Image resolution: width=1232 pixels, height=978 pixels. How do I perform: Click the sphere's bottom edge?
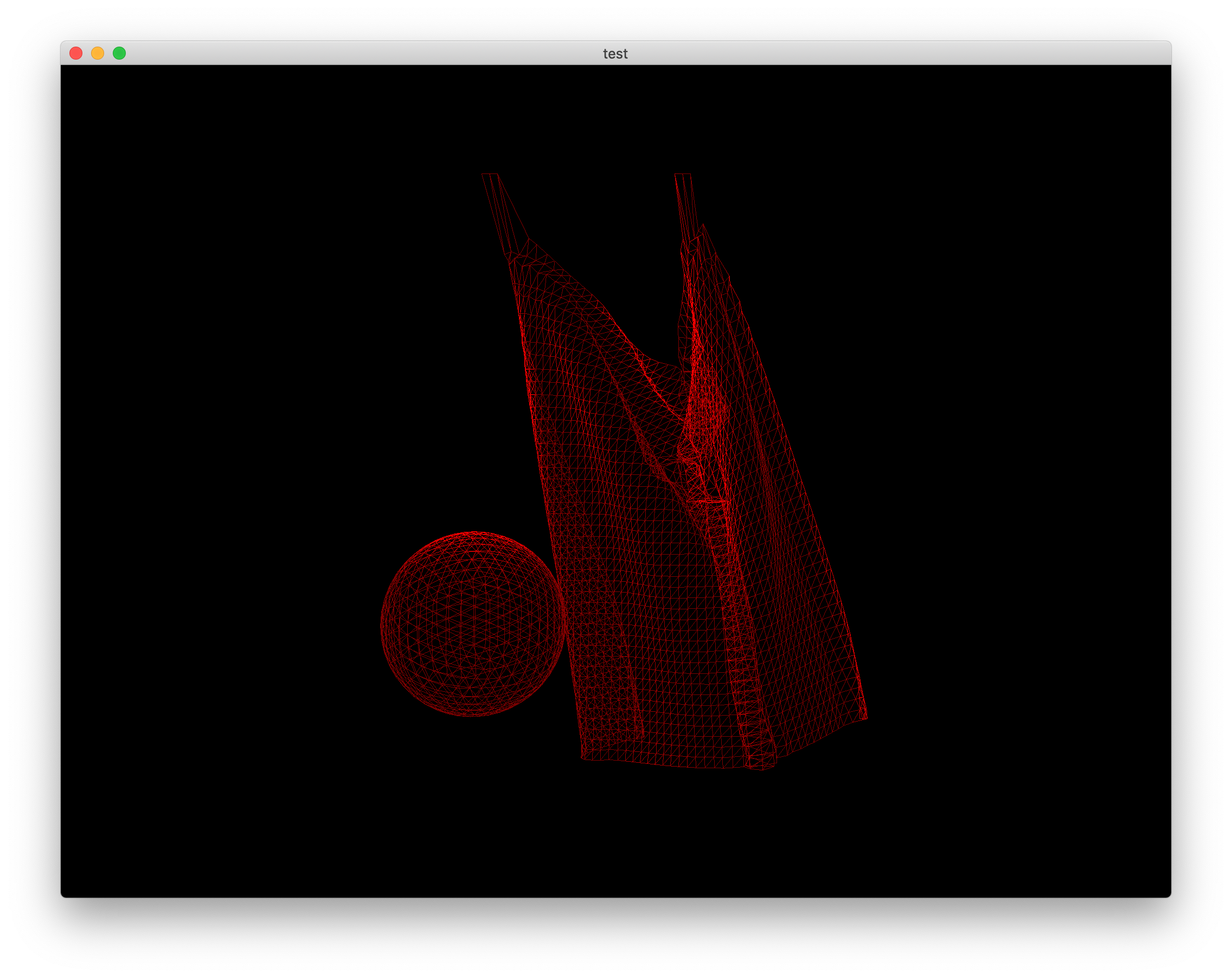click(x=472, y=715)
